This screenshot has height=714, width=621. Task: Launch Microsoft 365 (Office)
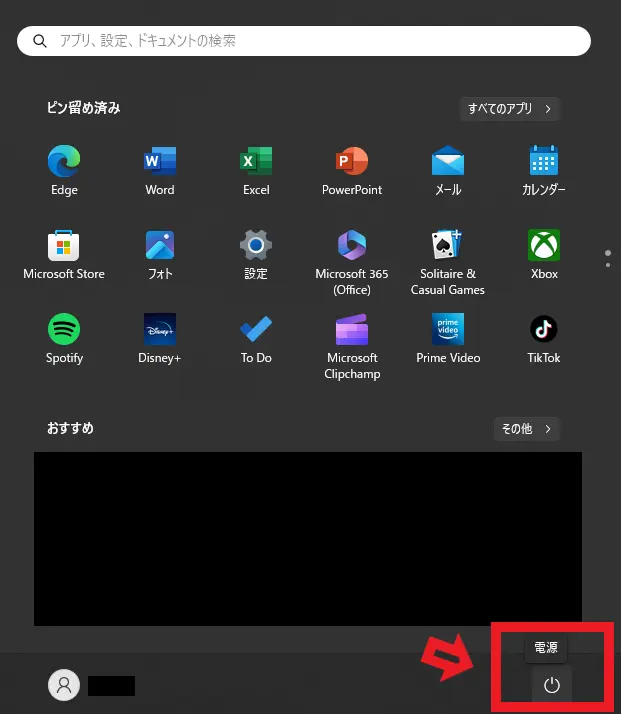pos(352,245)
